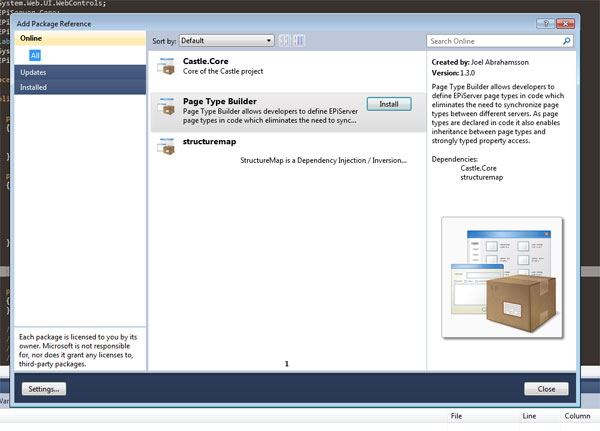Open the Updates tab
This screenshot has width=600, height=431.
[x=80, y=72]
